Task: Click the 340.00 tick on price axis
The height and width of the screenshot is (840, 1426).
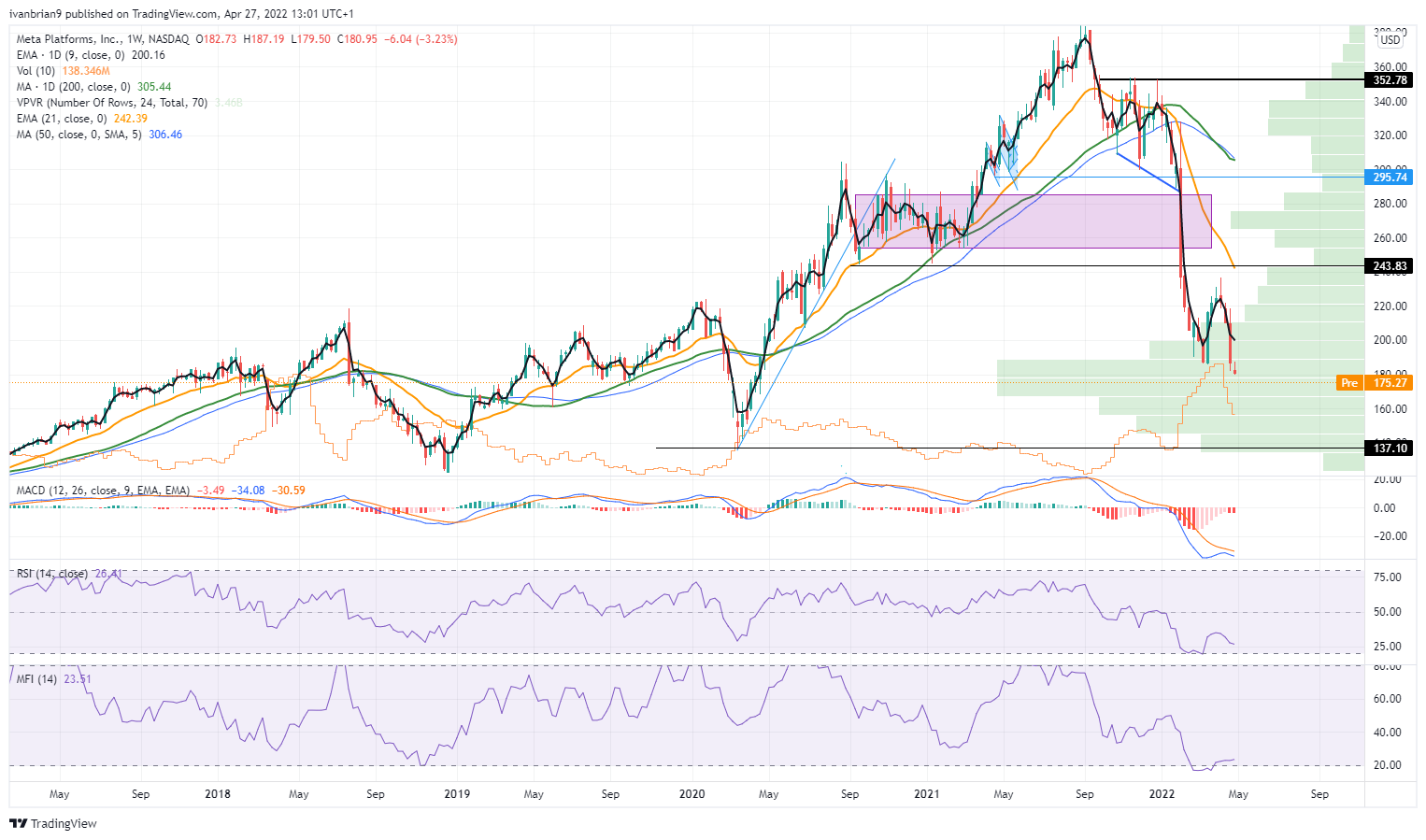Action: tap(1390, 102)
